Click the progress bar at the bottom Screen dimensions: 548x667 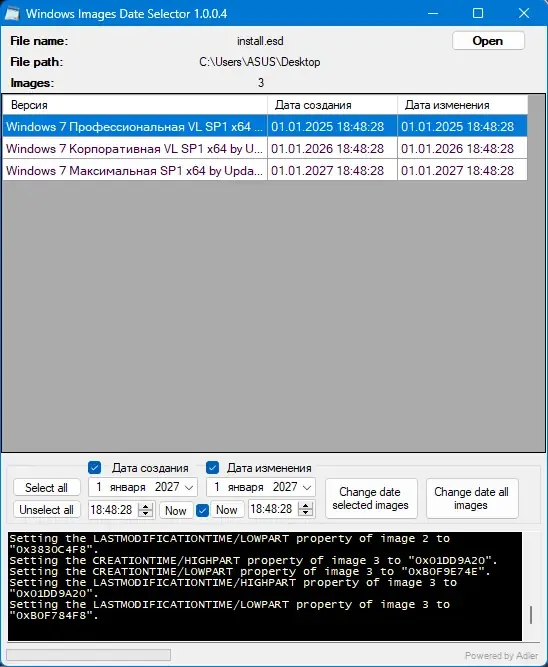(x=88, y=655)
